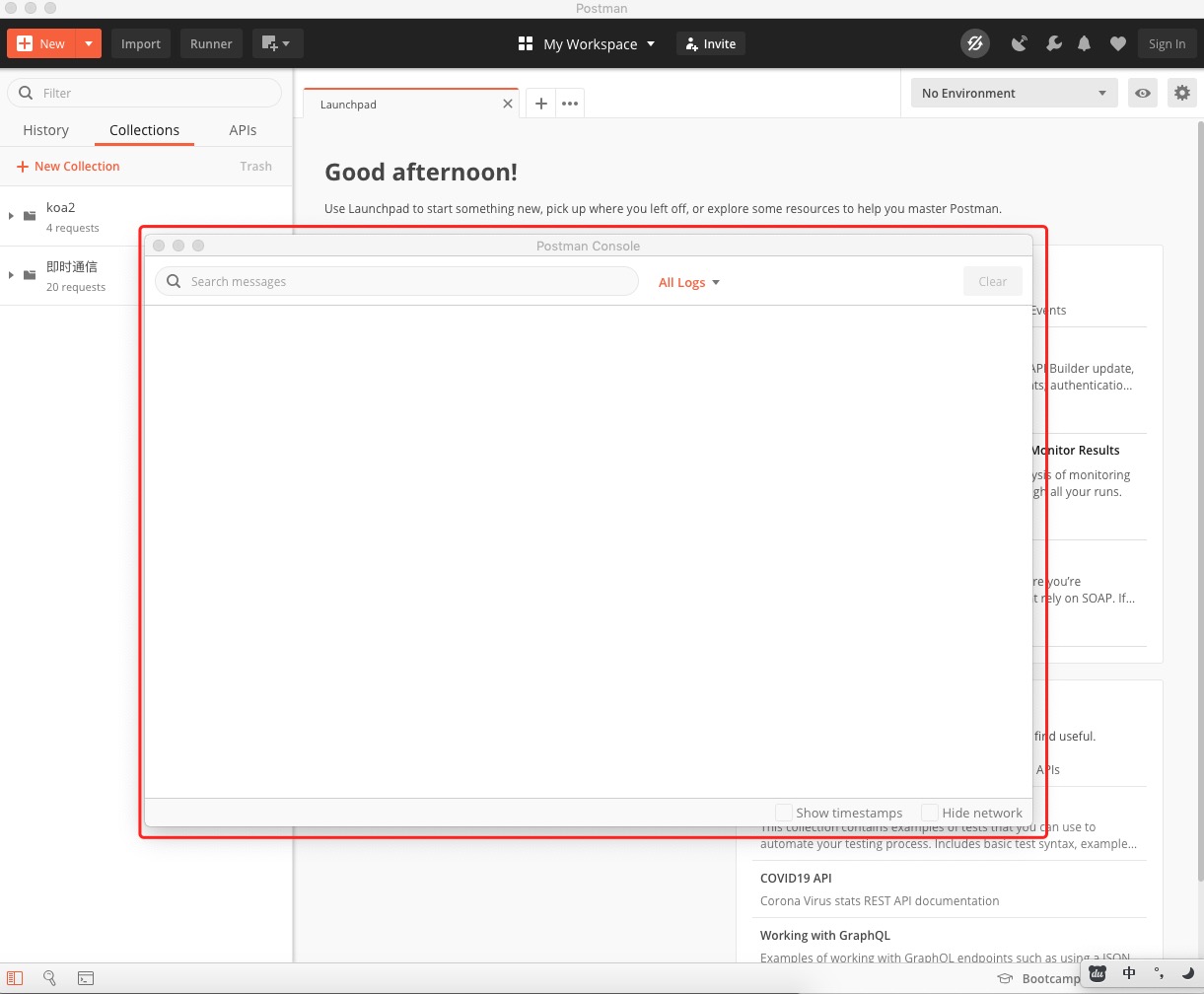Open the No Environment dropdown

click(x=1015, y=93)
